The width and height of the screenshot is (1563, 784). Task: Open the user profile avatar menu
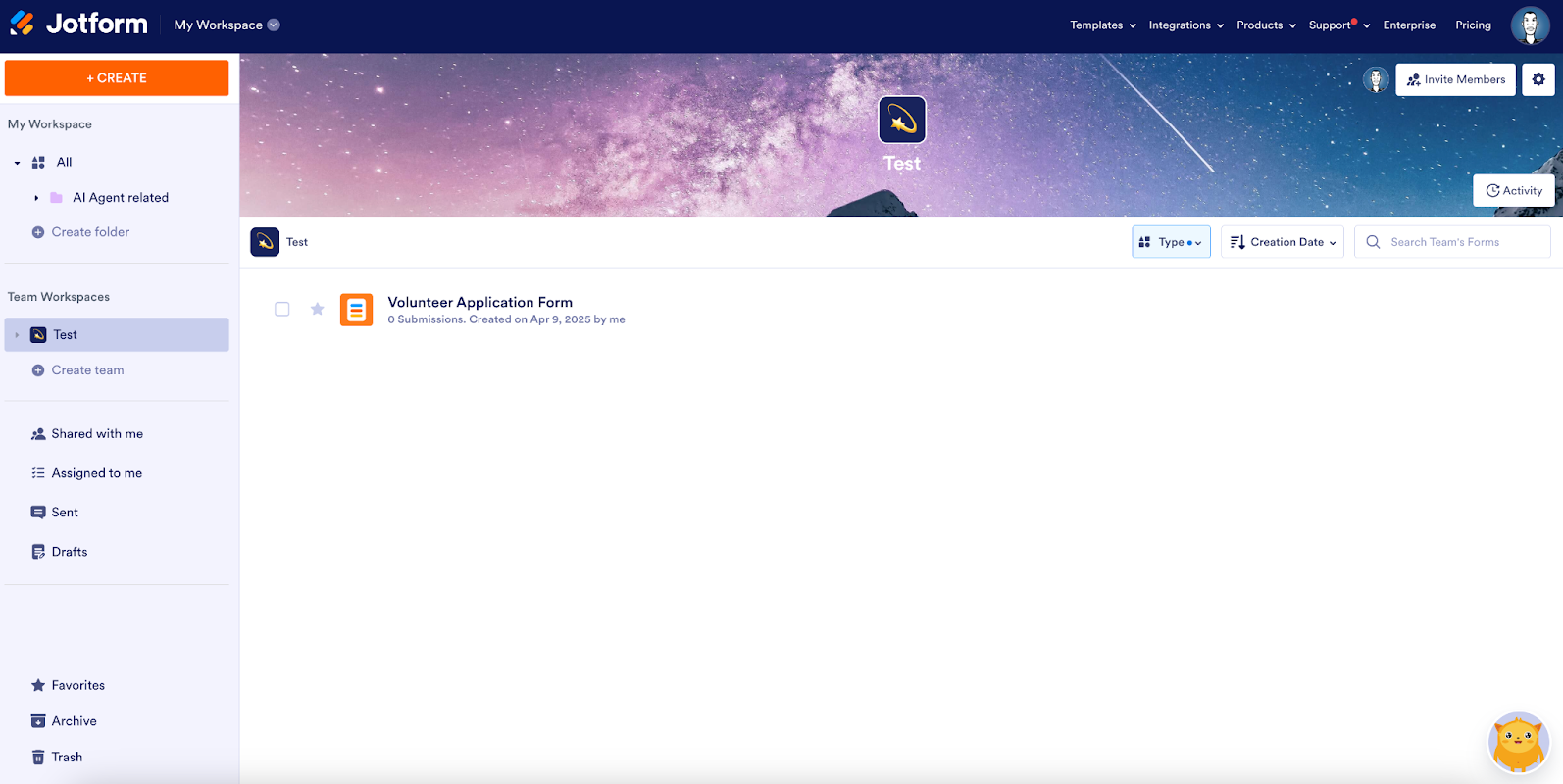pos(1530,25)
